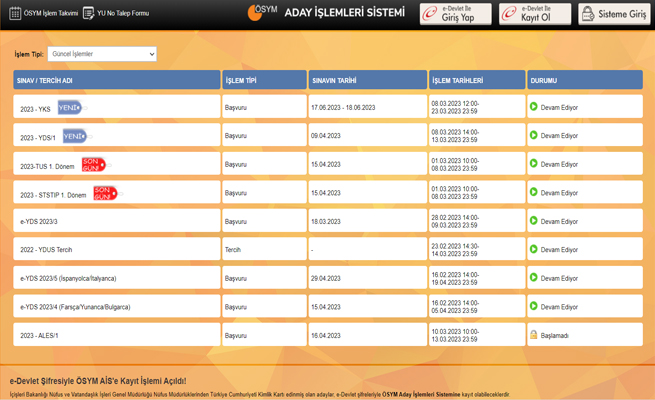The height and width of the screenshot is (400, 655).
Task: Click exam date 17.06.2023 - 18.06.2023
Action: (x=343, y=108)
